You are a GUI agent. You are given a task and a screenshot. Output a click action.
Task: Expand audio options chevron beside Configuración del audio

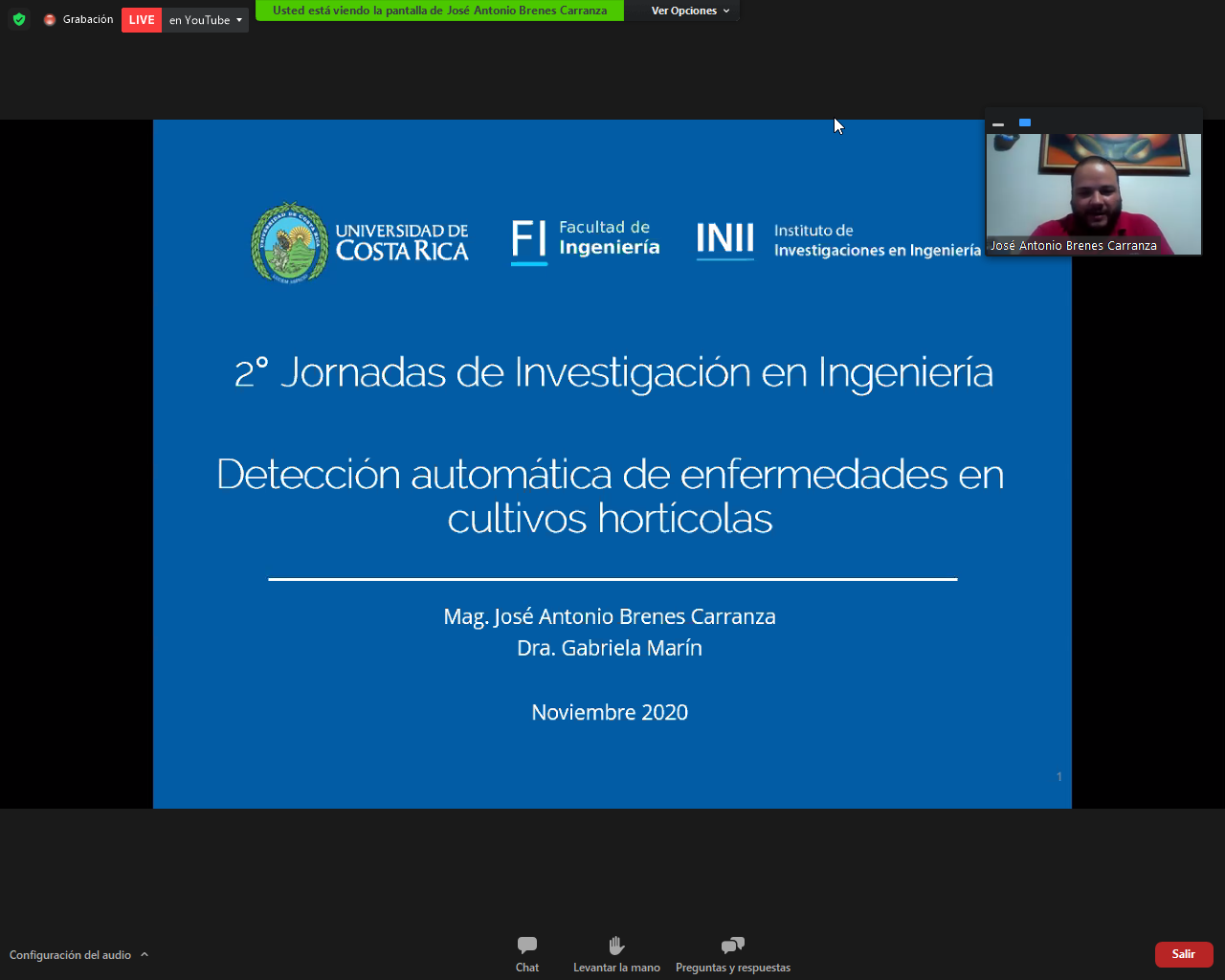[x=145, y=954]
